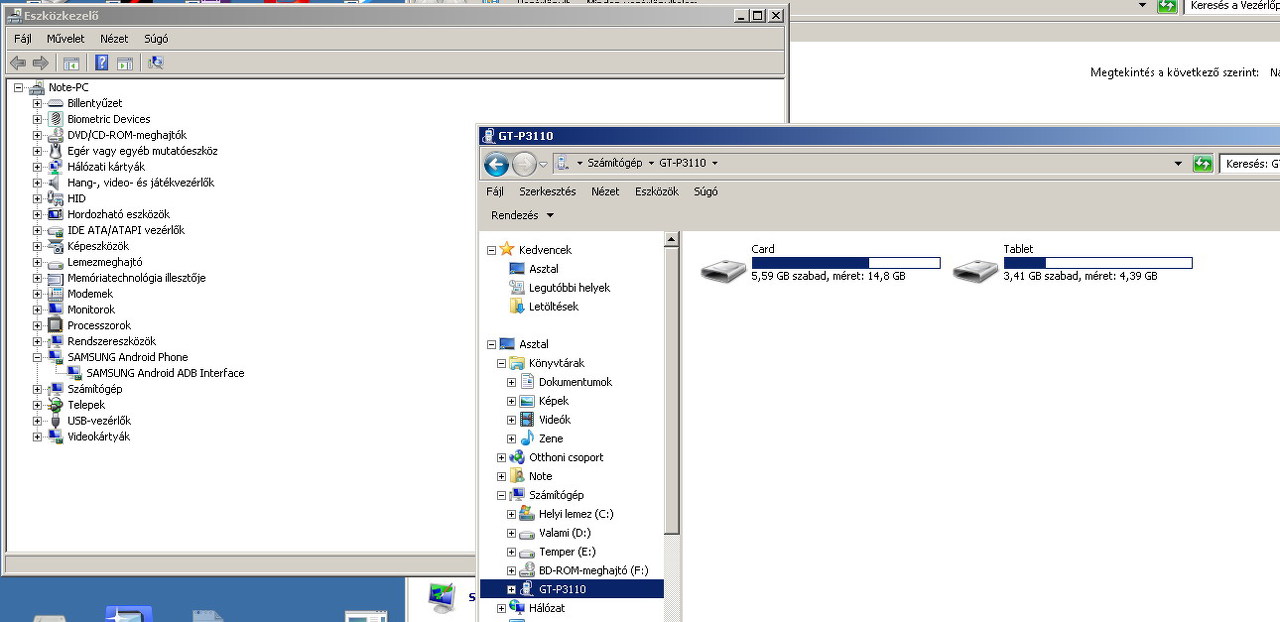This screenshot has width=1280, height=622.
Task: Select Temper (E:) drive
Action: click(x=567, y=552)
